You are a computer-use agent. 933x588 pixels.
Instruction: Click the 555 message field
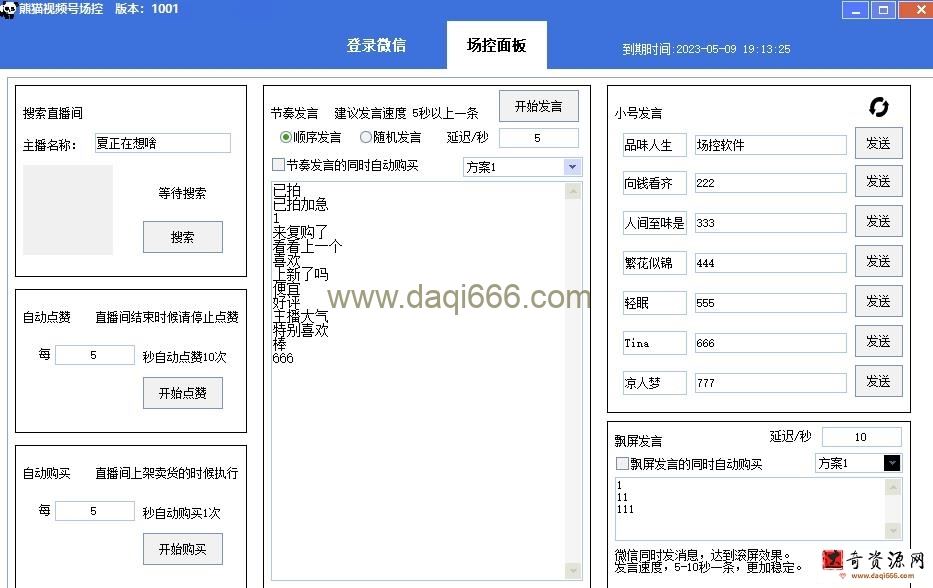tap(771, 302)
